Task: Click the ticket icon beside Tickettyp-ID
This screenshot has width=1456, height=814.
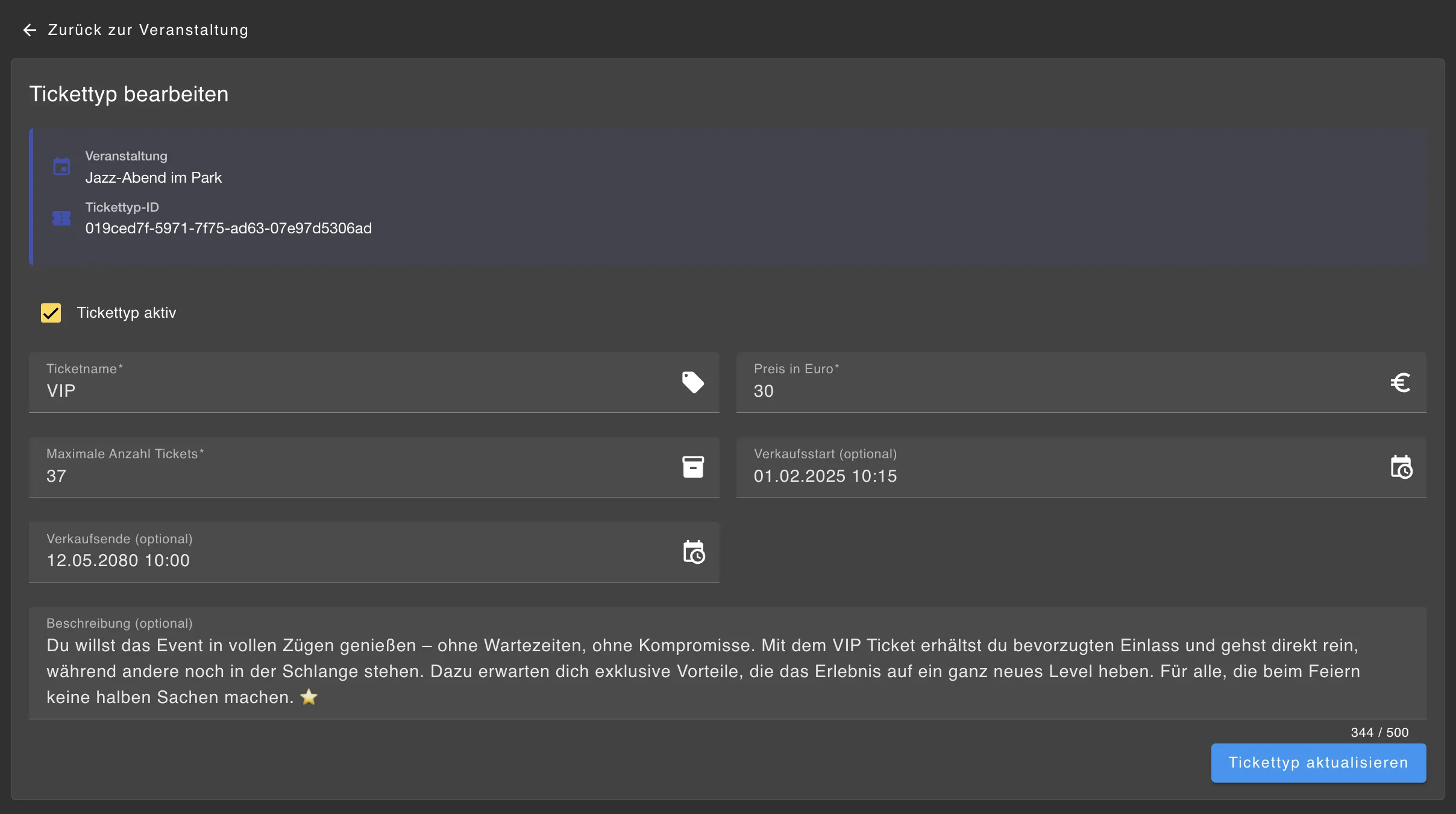Action: tap(61, 218)
